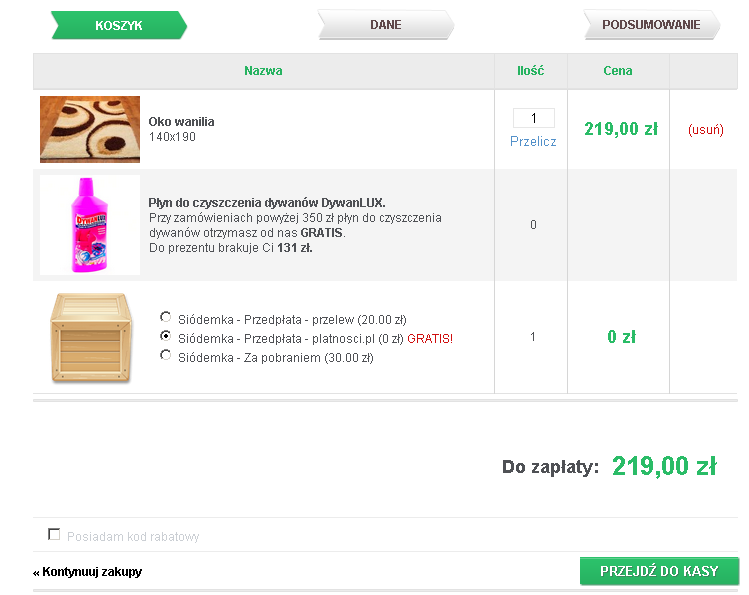The image size is (749, 595).
Task: Click the quantity input field for rug
Action: click(x=533, y=118)
